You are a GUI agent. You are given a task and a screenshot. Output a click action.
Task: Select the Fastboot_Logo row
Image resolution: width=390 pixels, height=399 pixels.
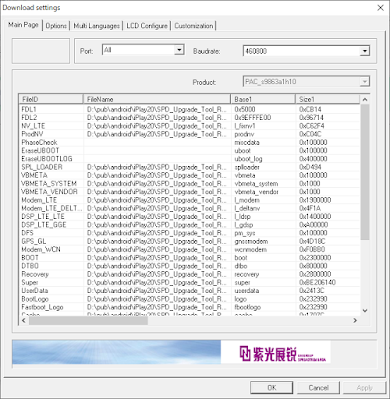click(189, 307)
